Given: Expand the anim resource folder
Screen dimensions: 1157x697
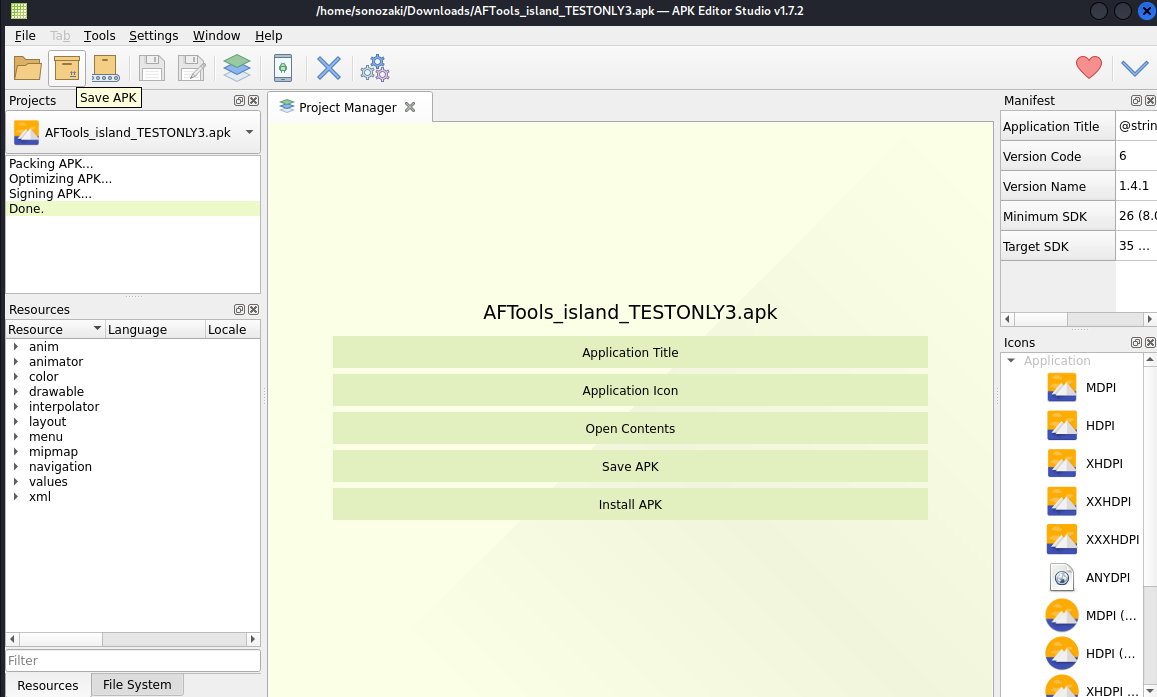Looking at the screenshot, I should point(15,347).
